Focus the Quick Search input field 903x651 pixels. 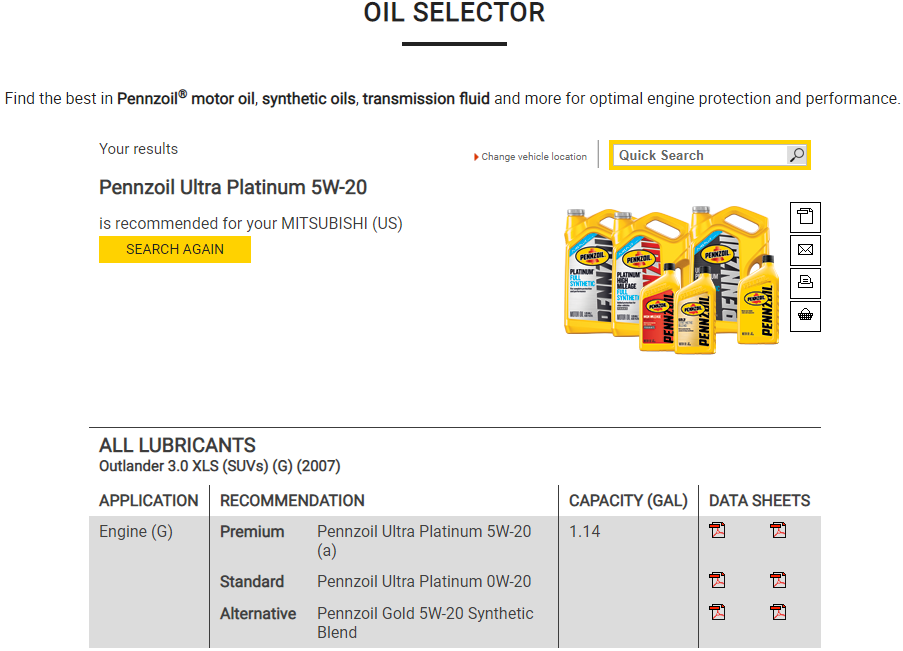point(701,155)
